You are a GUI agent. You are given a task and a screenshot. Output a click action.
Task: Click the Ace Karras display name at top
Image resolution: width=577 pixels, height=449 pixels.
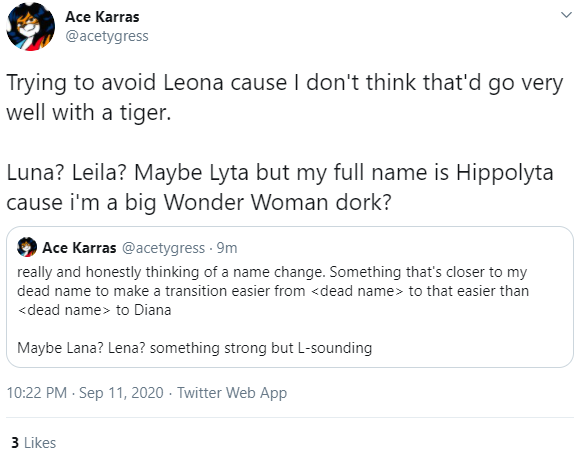click(x=102, y=17)
